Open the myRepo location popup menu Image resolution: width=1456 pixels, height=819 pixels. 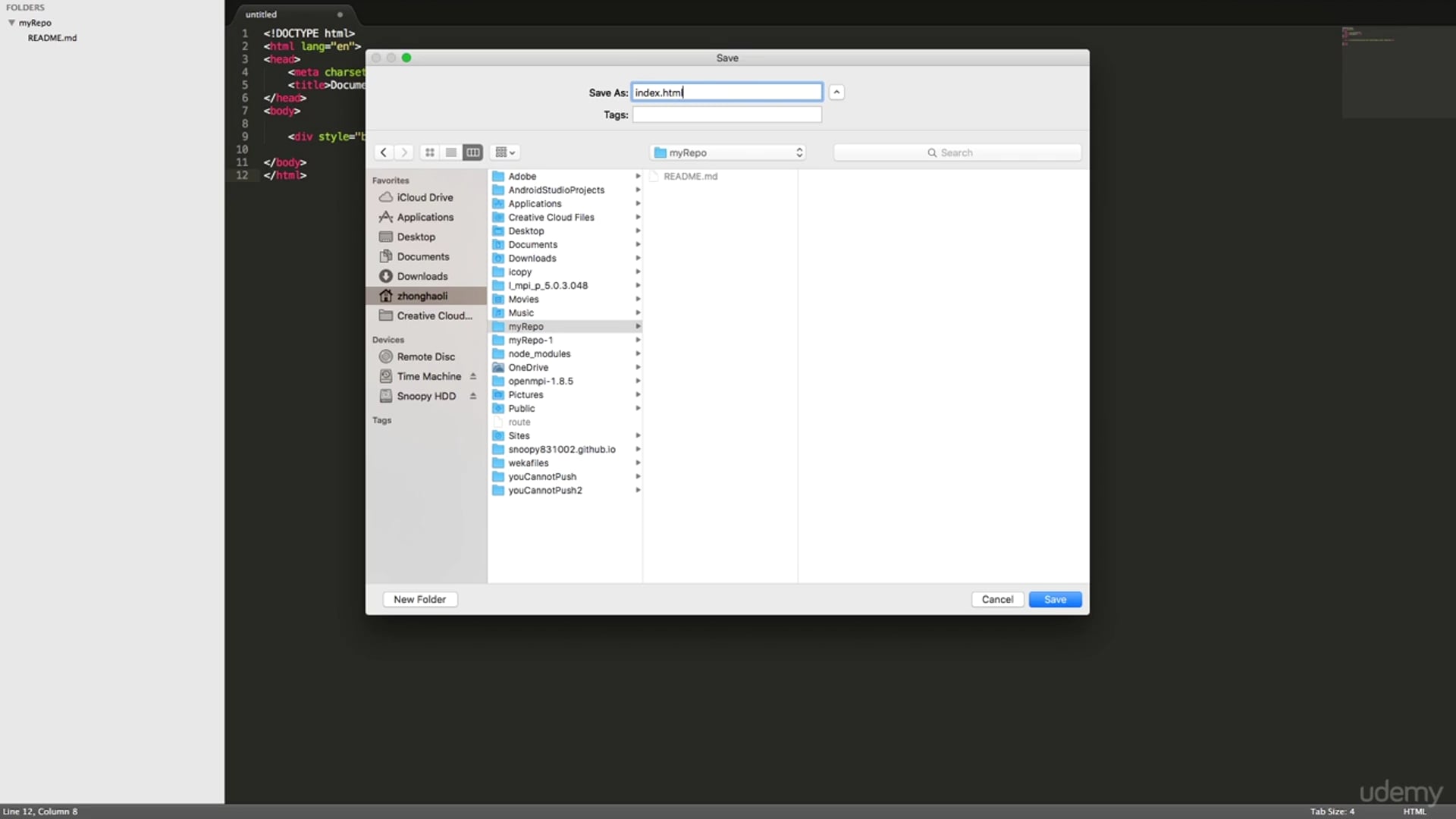[728, 152]
